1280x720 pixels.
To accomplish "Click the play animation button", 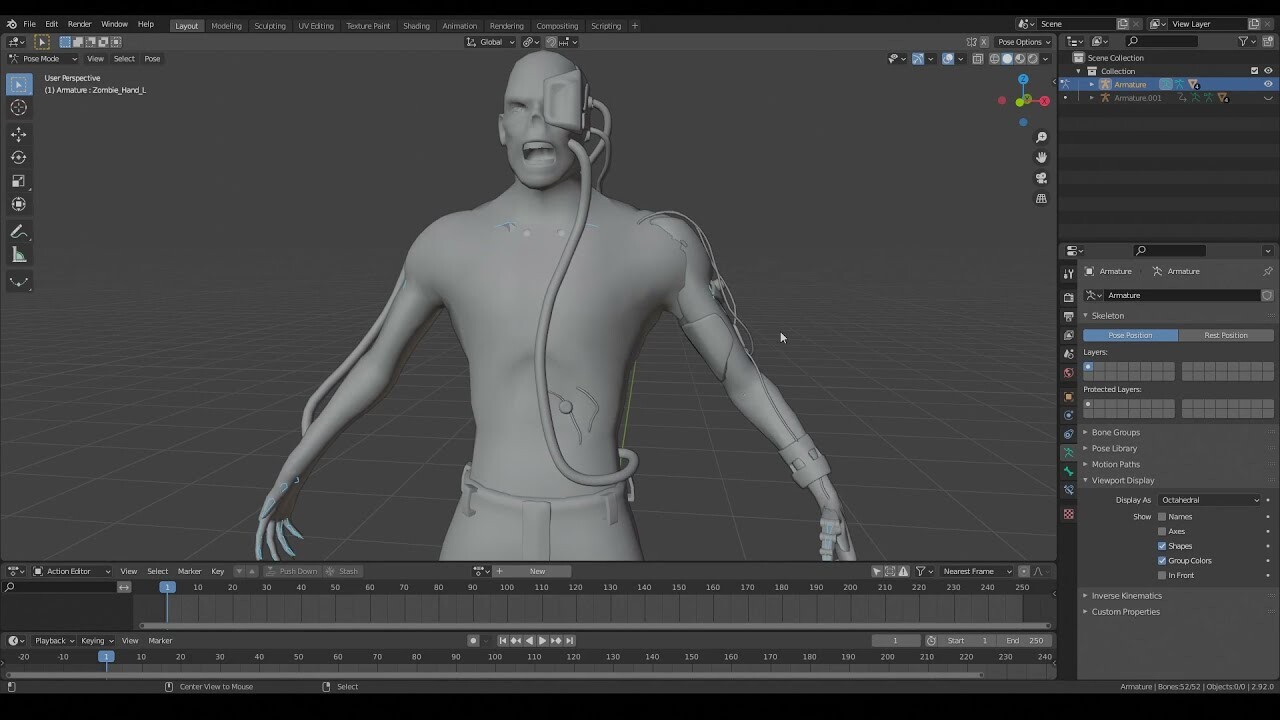I will pyautogui.click(x=542, y=640).
